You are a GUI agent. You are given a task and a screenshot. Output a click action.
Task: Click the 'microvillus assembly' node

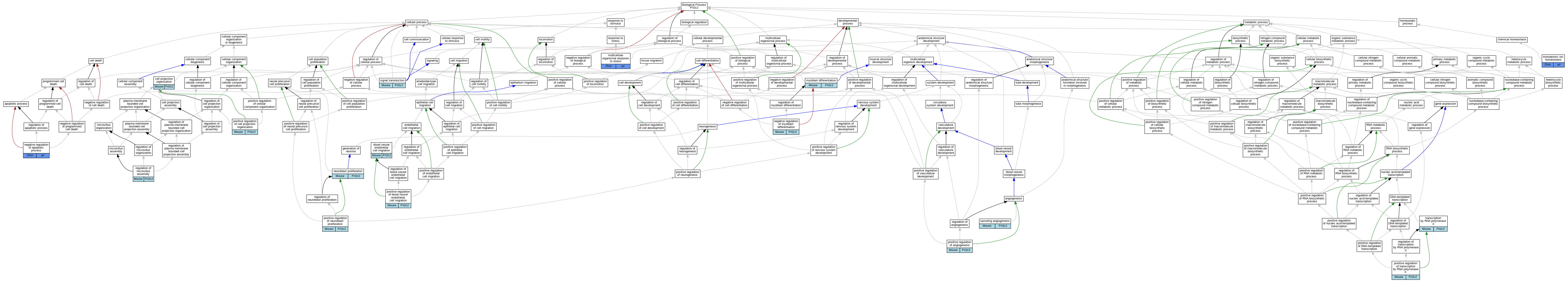tap(116, 150)
